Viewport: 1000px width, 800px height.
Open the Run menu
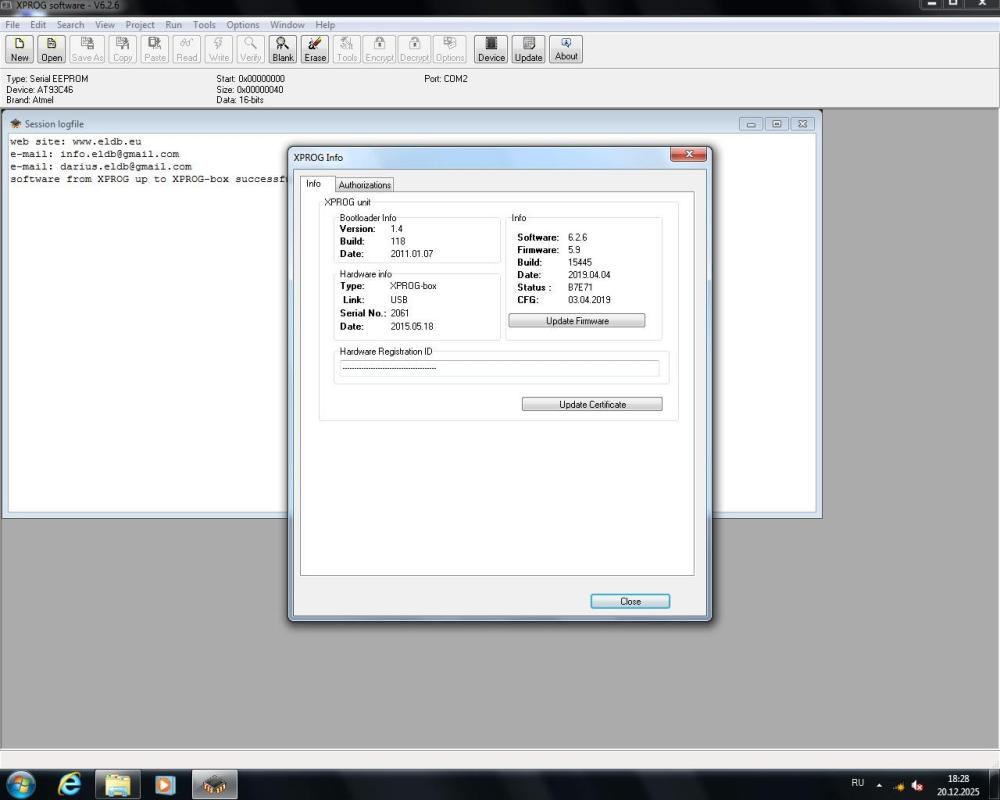tap(173, 25)
